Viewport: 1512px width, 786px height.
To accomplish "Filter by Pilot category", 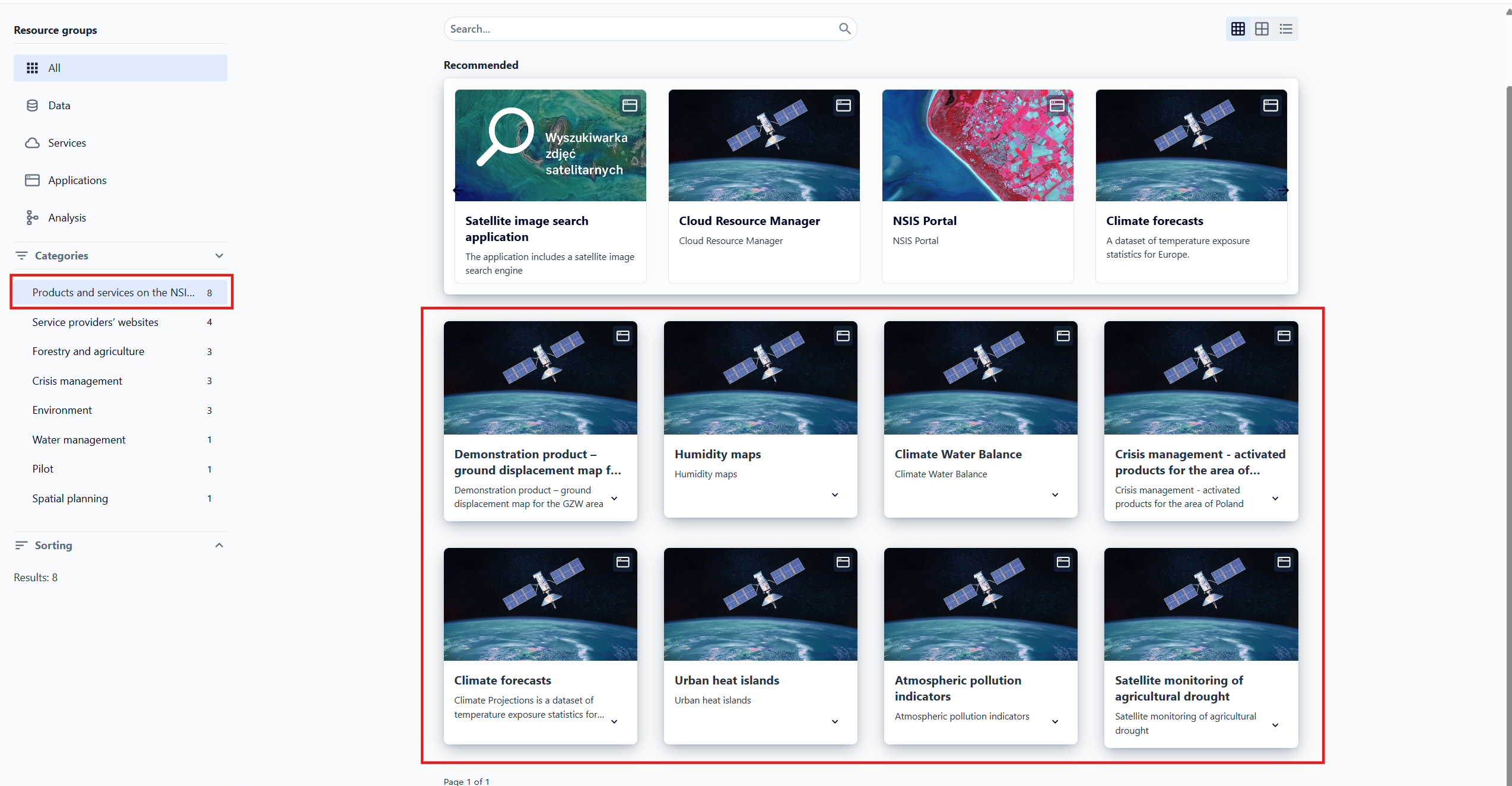I will (x=120, y=468).
